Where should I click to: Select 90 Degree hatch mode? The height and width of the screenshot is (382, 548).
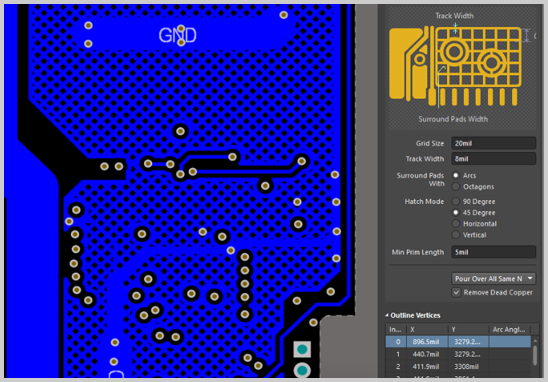[456, 201]
